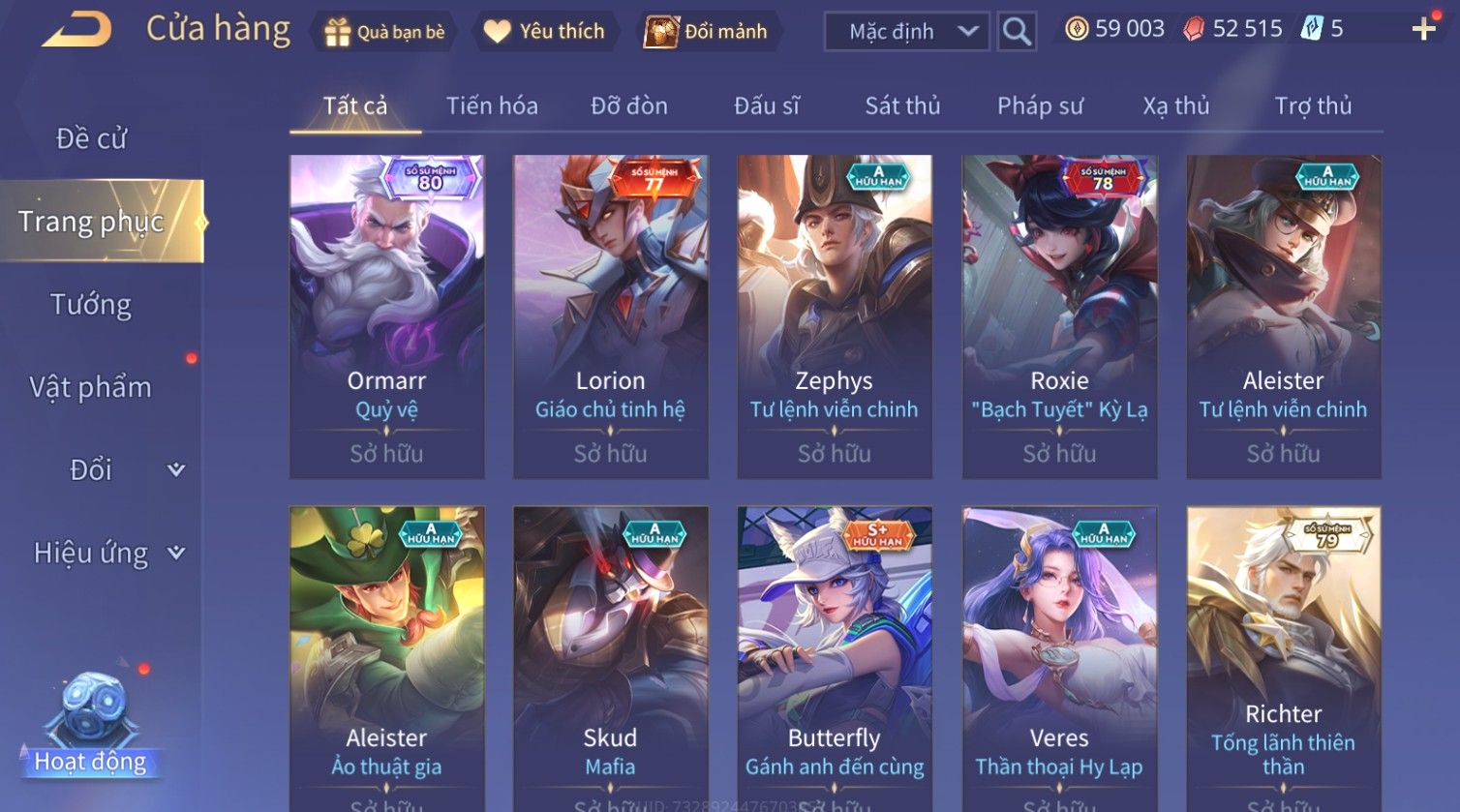
Task: Tap the golden back arrow icon
Action: 76,29
